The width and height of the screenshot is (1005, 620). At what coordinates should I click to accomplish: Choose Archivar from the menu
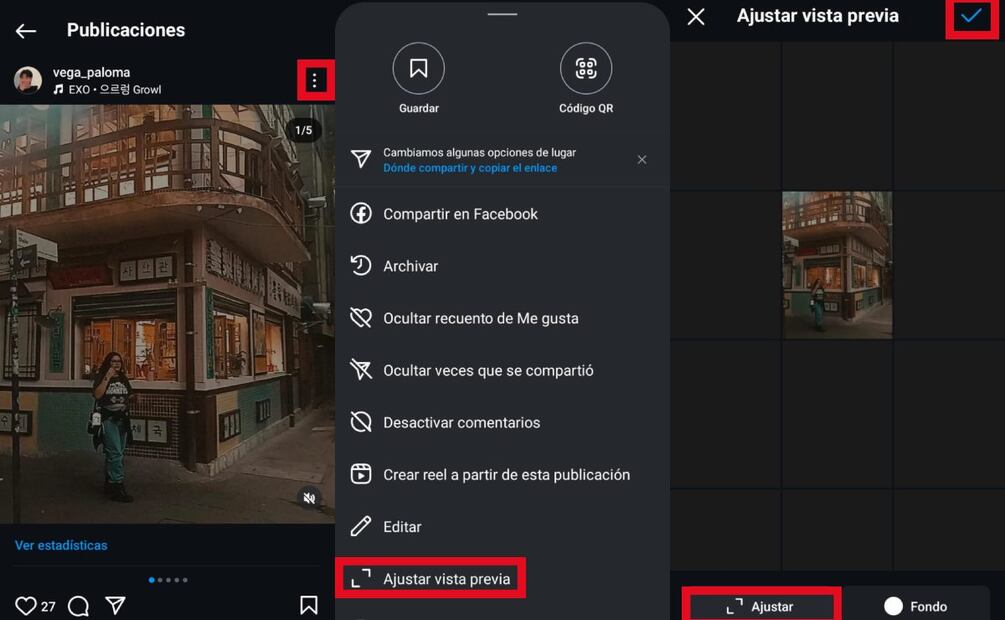click(410, 266)
